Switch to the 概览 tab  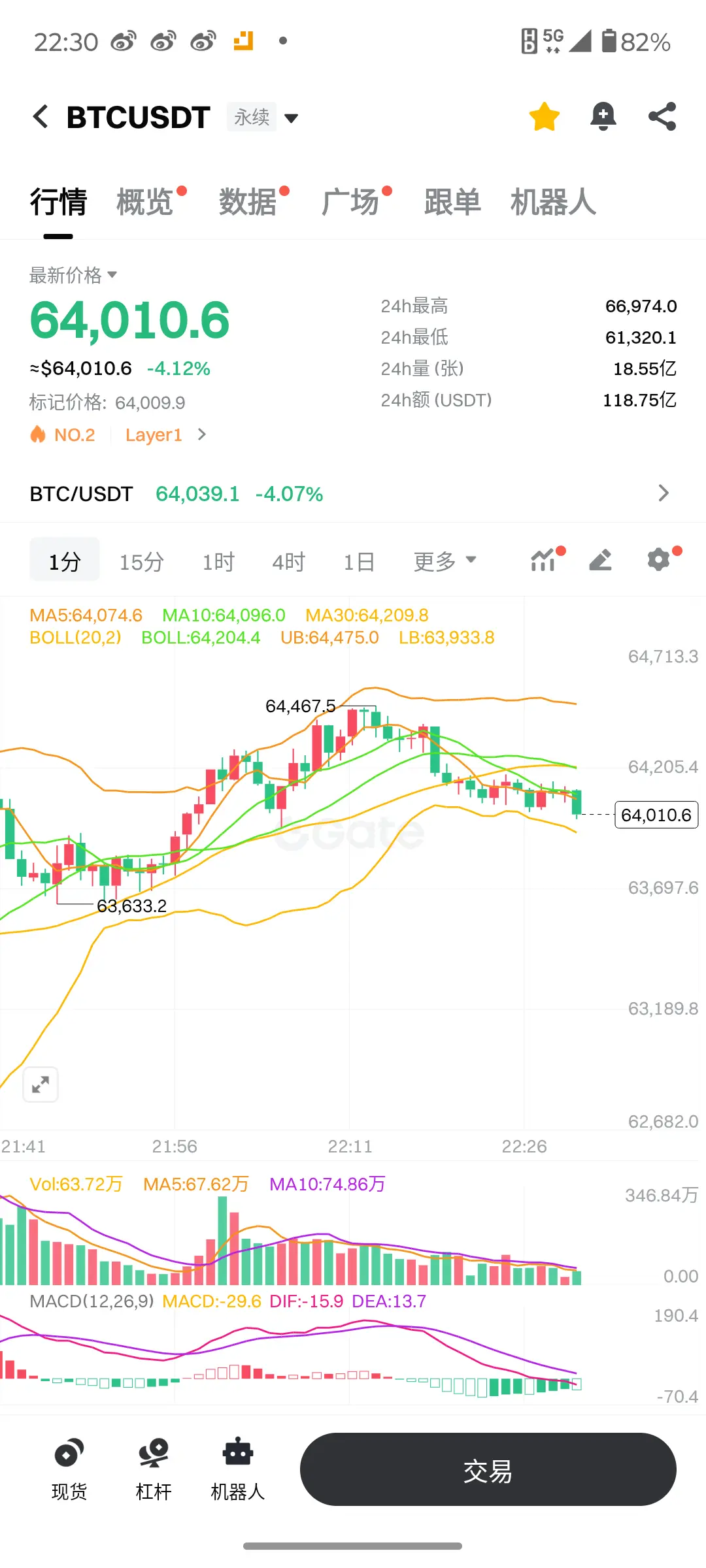tap(144, 202)
